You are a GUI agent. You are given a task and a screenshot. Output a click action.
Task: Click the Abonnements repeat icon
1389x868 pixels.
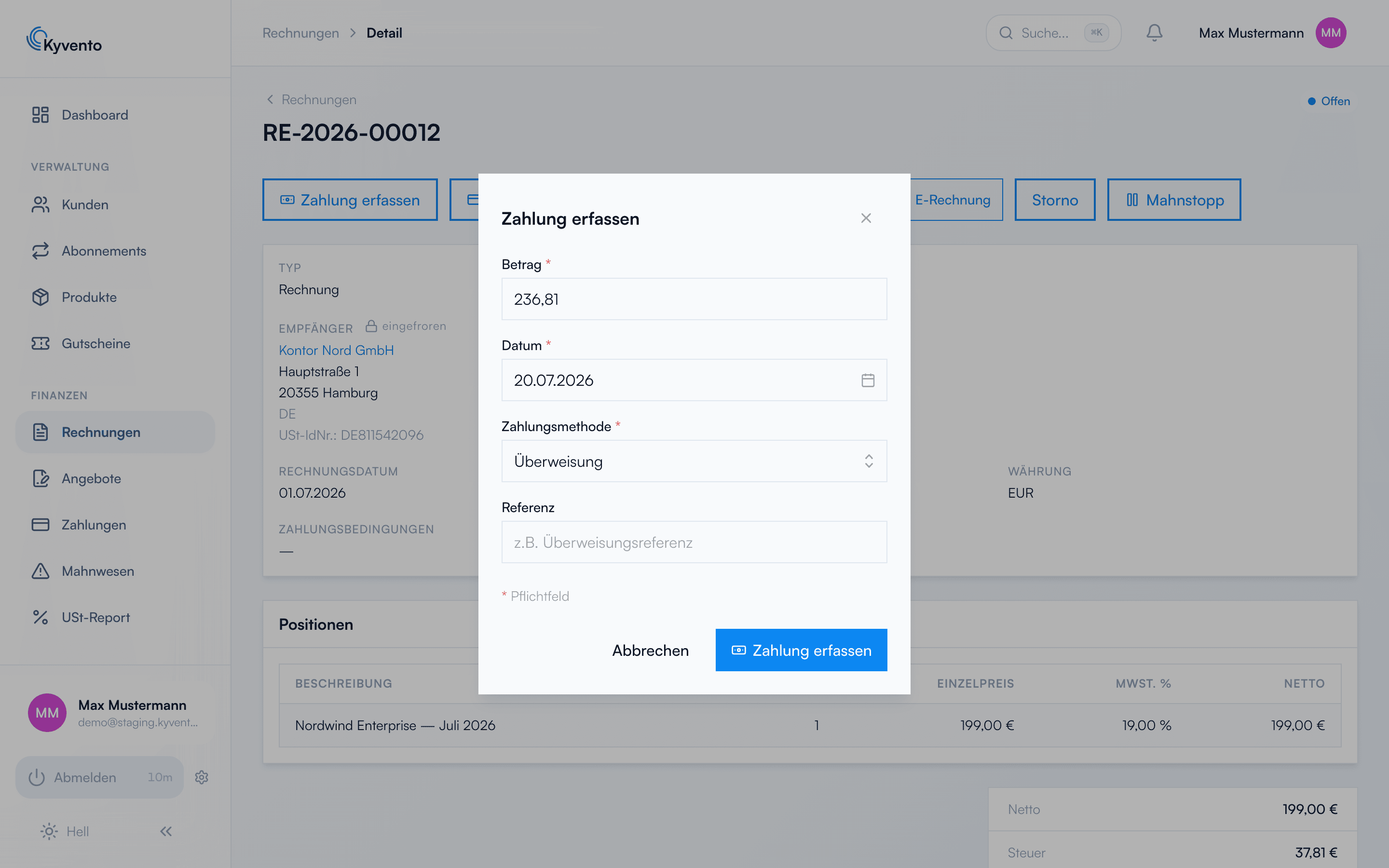(40, 251)
